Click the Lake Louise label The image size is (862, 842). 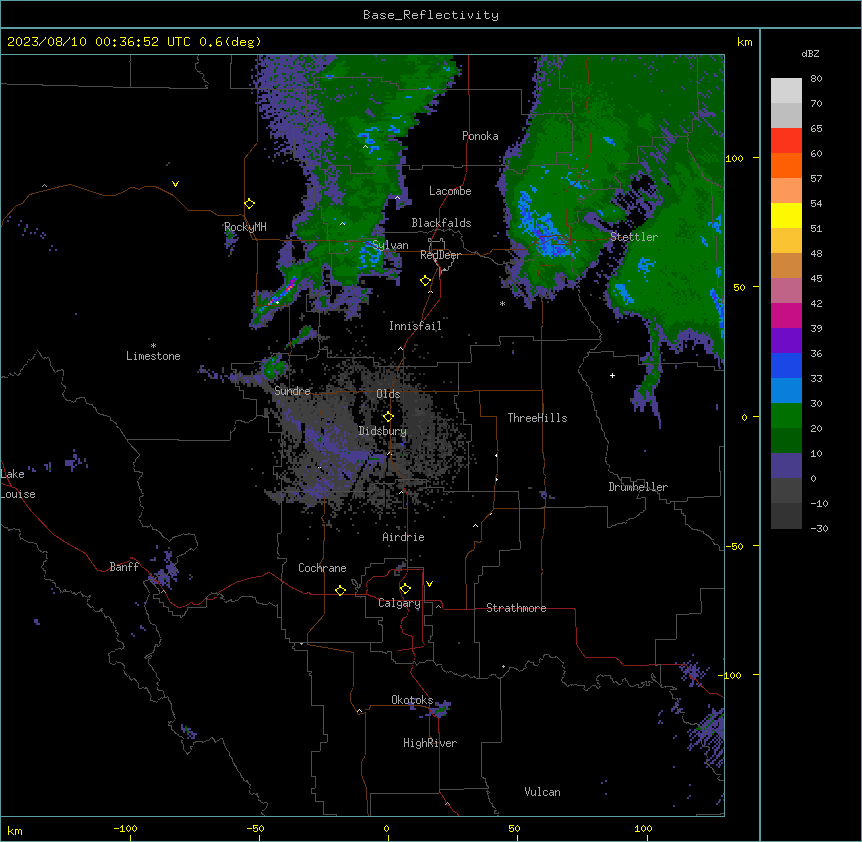(x=18, y=484)
